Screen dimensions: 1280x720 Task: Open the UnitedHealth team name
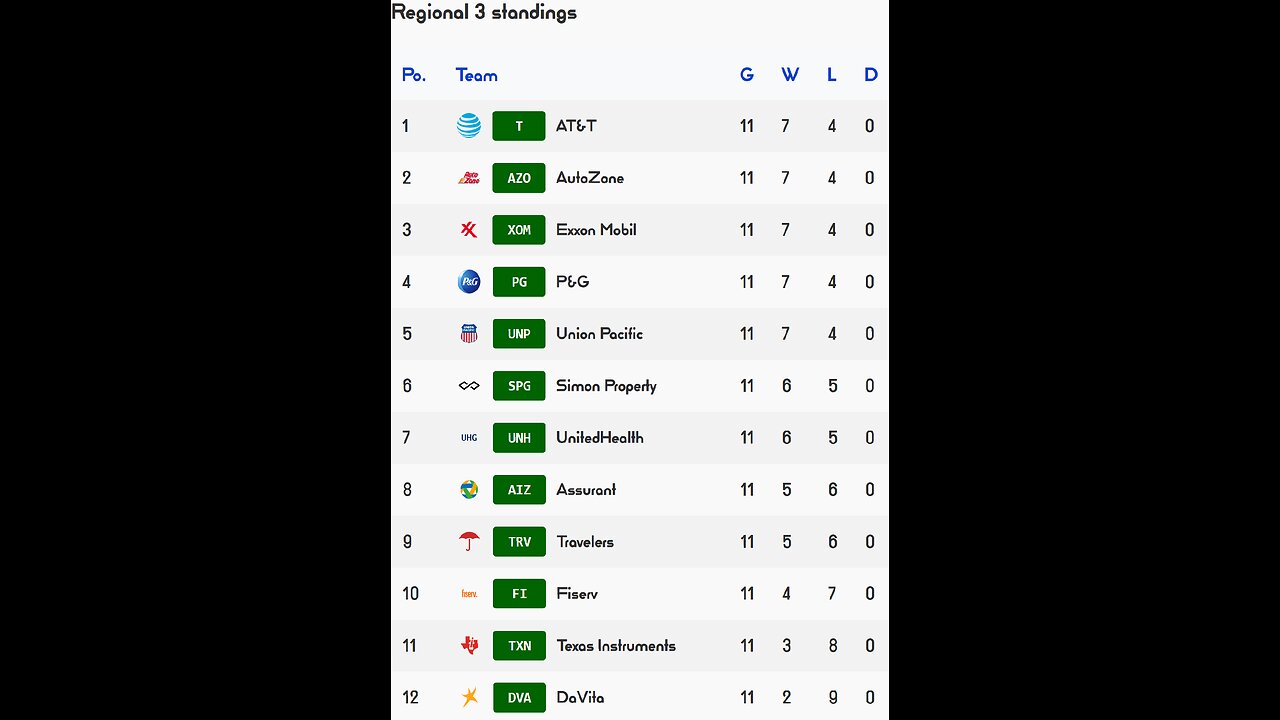point(600,438)
